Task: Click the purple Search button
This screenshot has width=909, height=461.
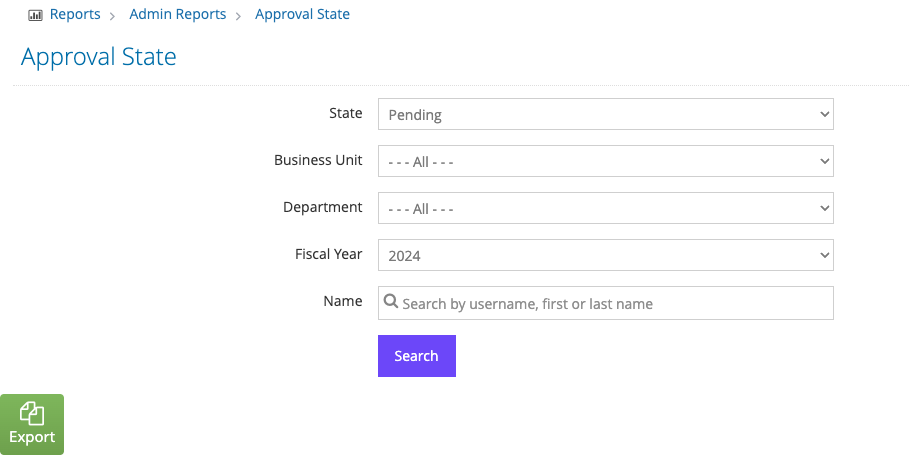Action: point(417,356)
